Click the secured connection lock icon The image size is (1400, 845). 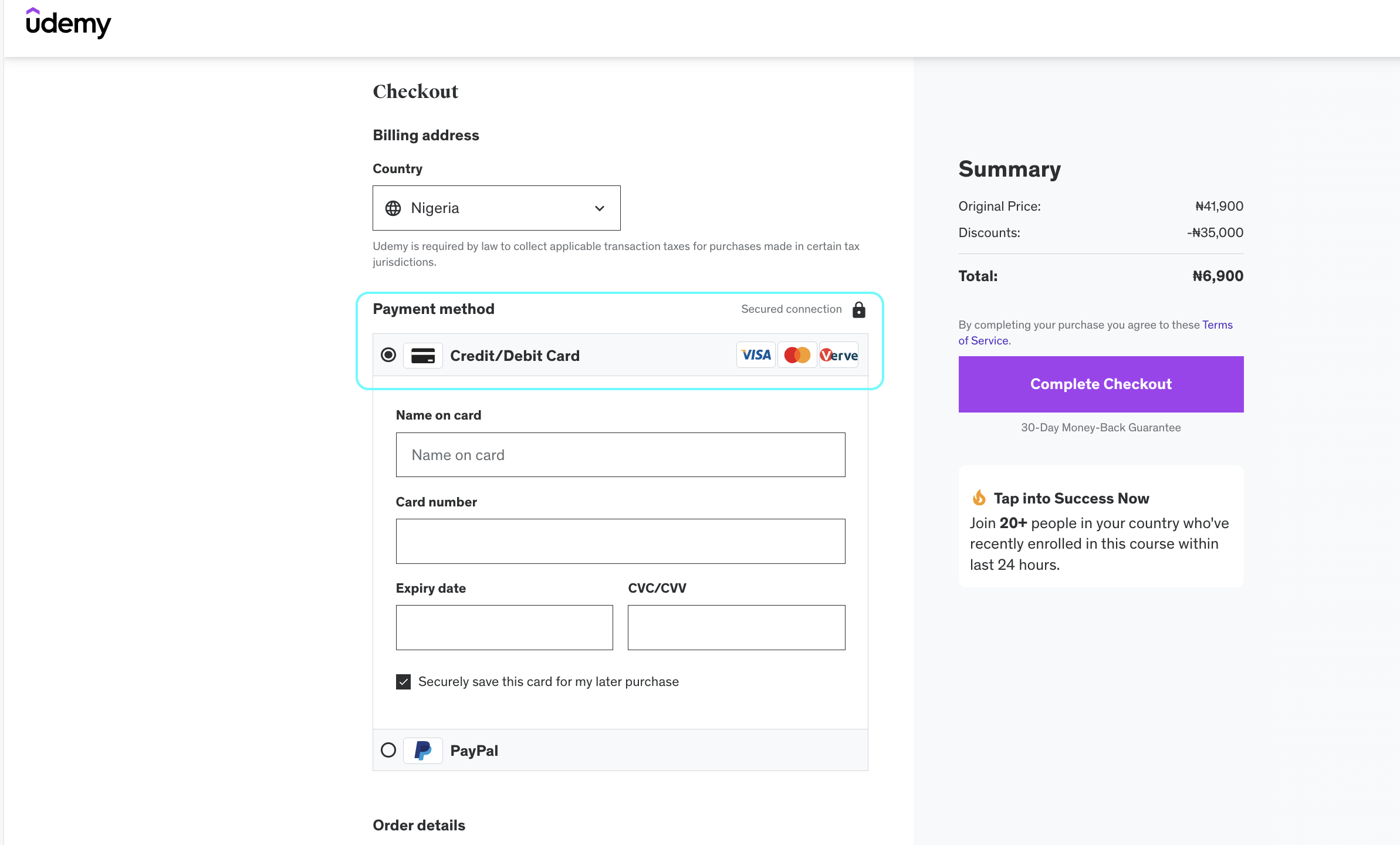(858, 309)
